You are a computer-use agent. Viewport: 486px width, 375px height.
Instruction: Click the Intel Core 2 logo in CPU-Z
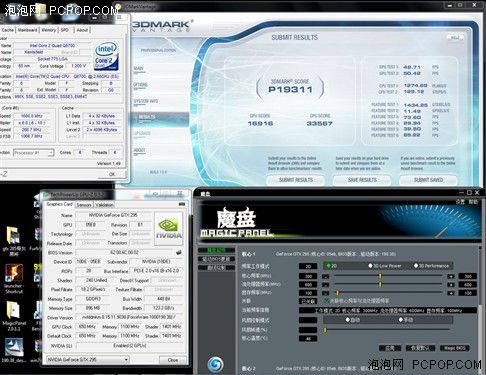106,56
